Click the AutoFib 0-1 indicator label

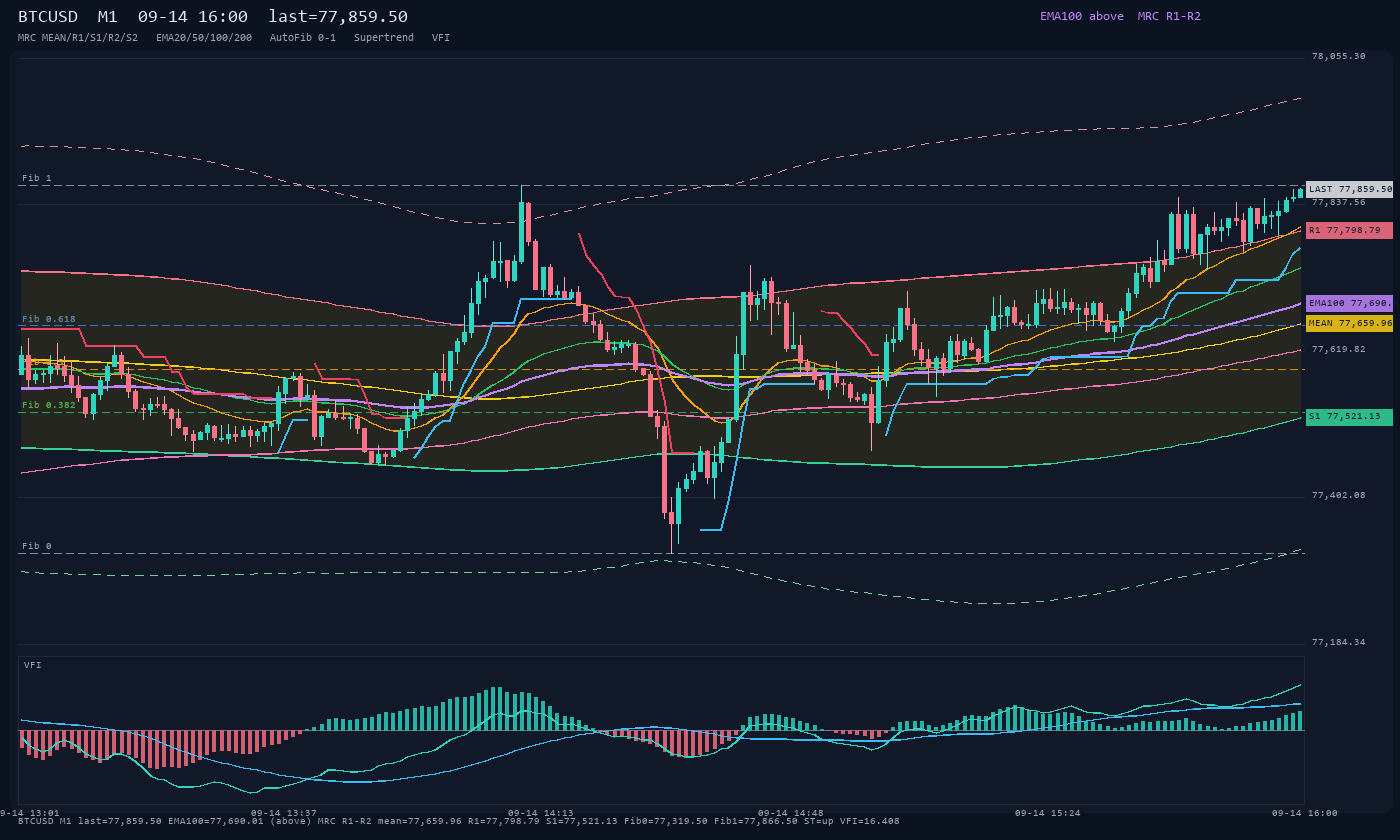click(303, 37)
